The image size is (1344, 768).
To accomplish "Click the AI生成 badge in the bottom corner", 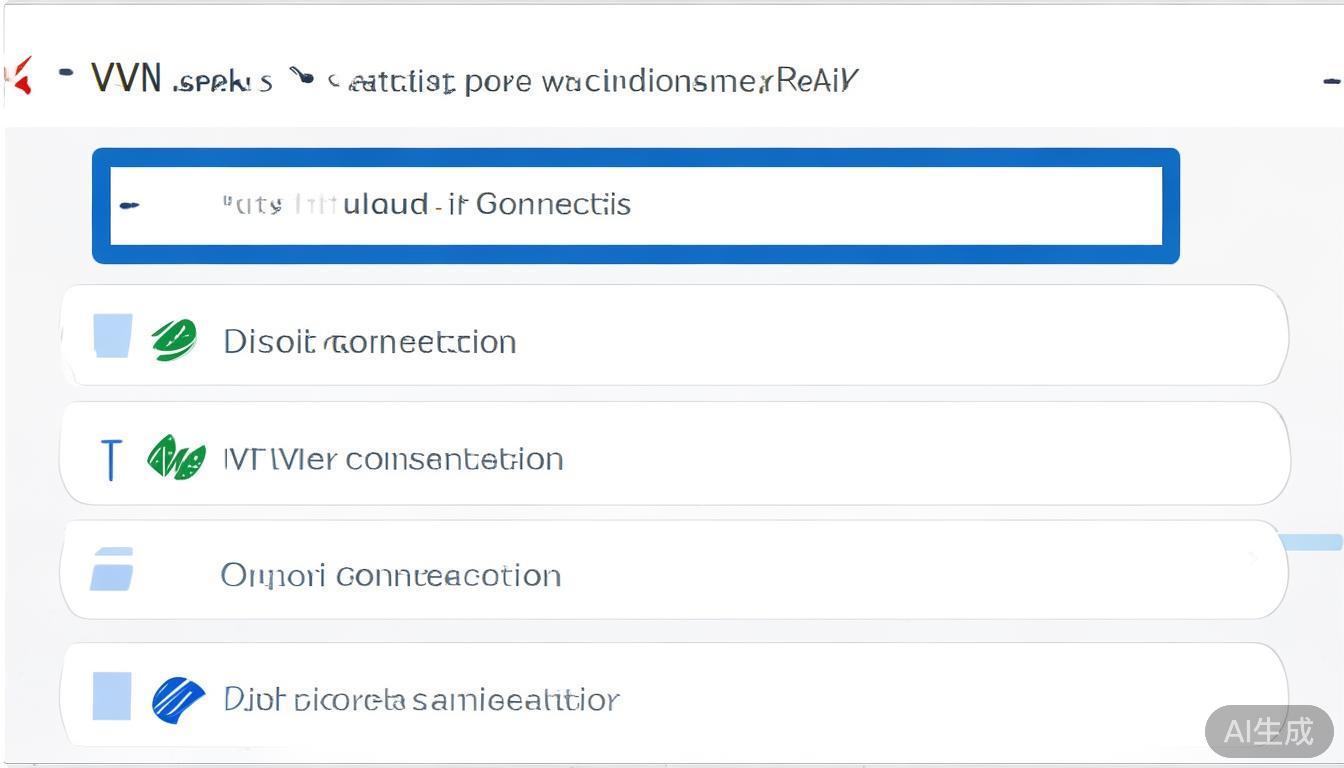I will click(1268, 731).
